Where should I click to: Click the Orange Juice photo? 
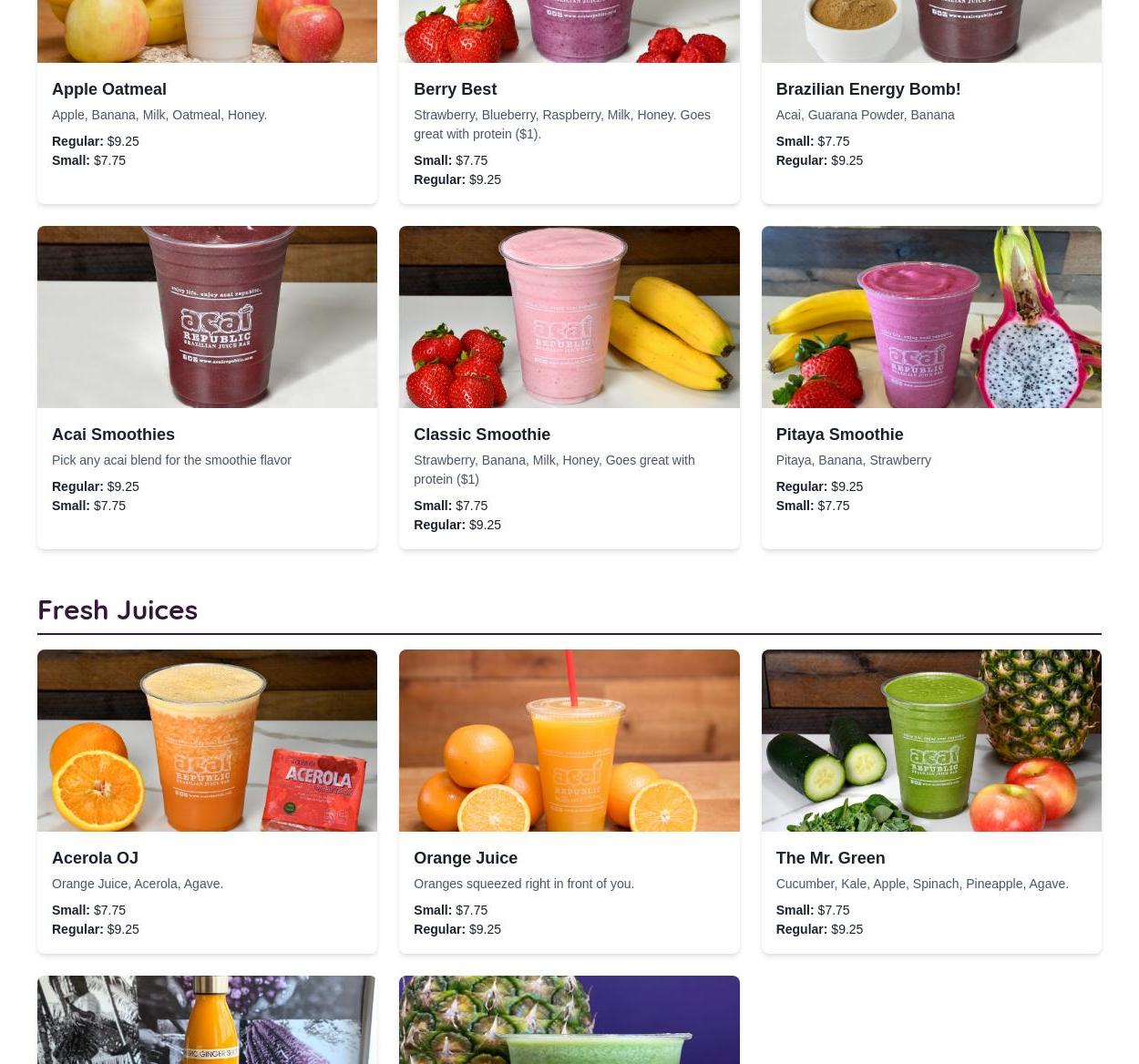coord(569,740)
